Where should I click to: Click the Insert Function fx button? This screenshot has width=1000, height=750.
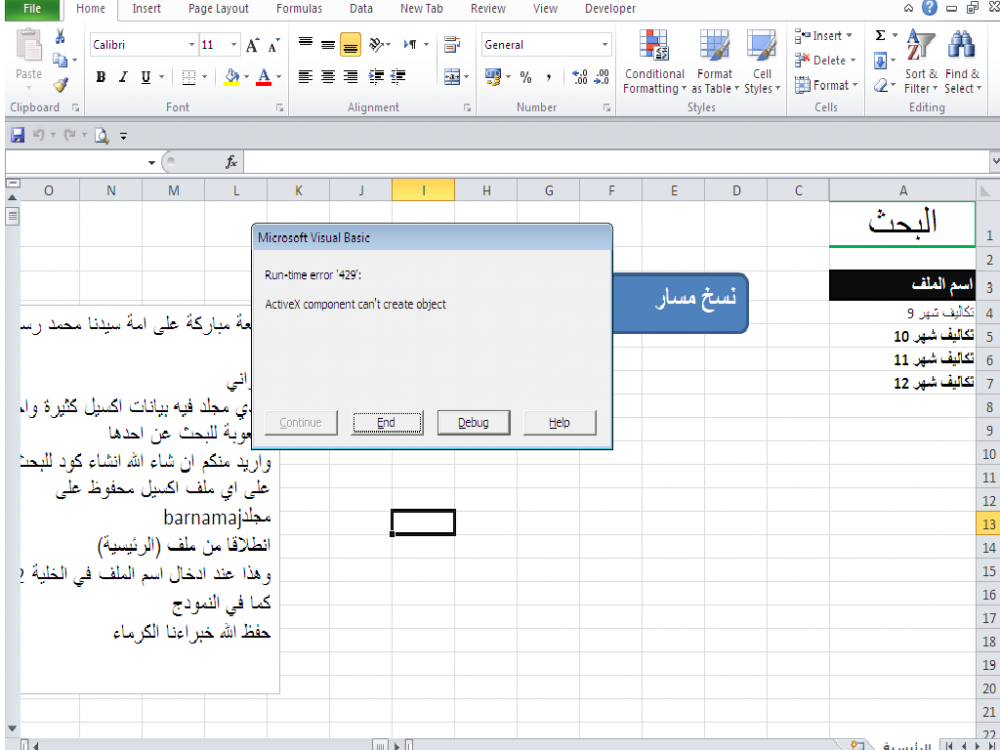232,163
